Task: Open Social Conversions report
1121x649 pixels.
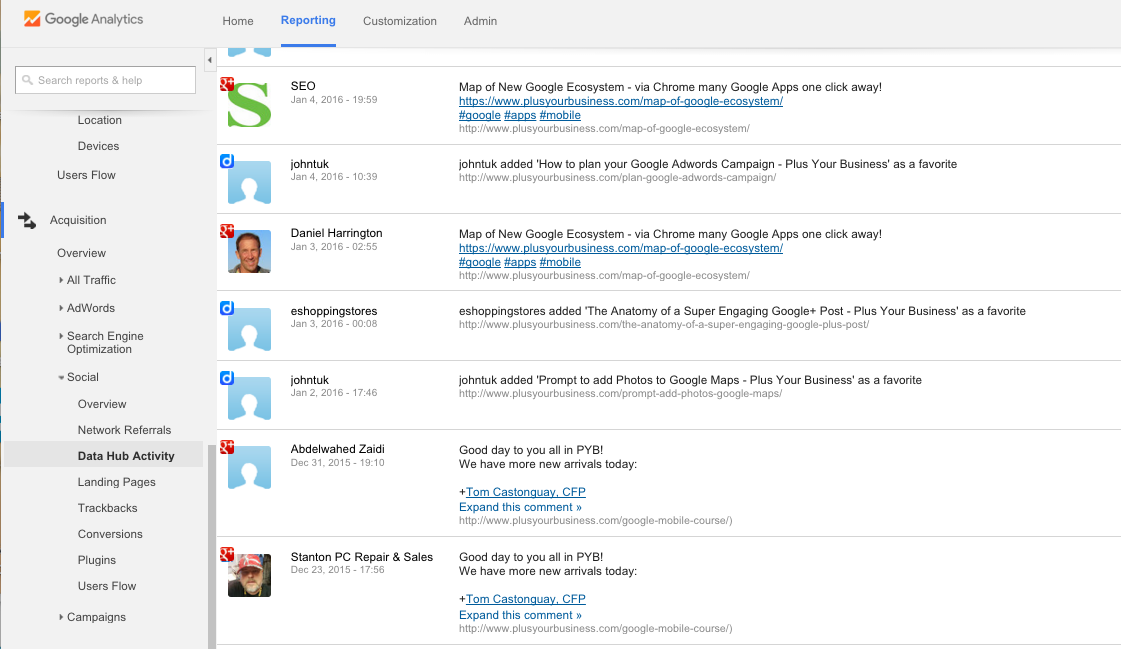Action: 110,534
